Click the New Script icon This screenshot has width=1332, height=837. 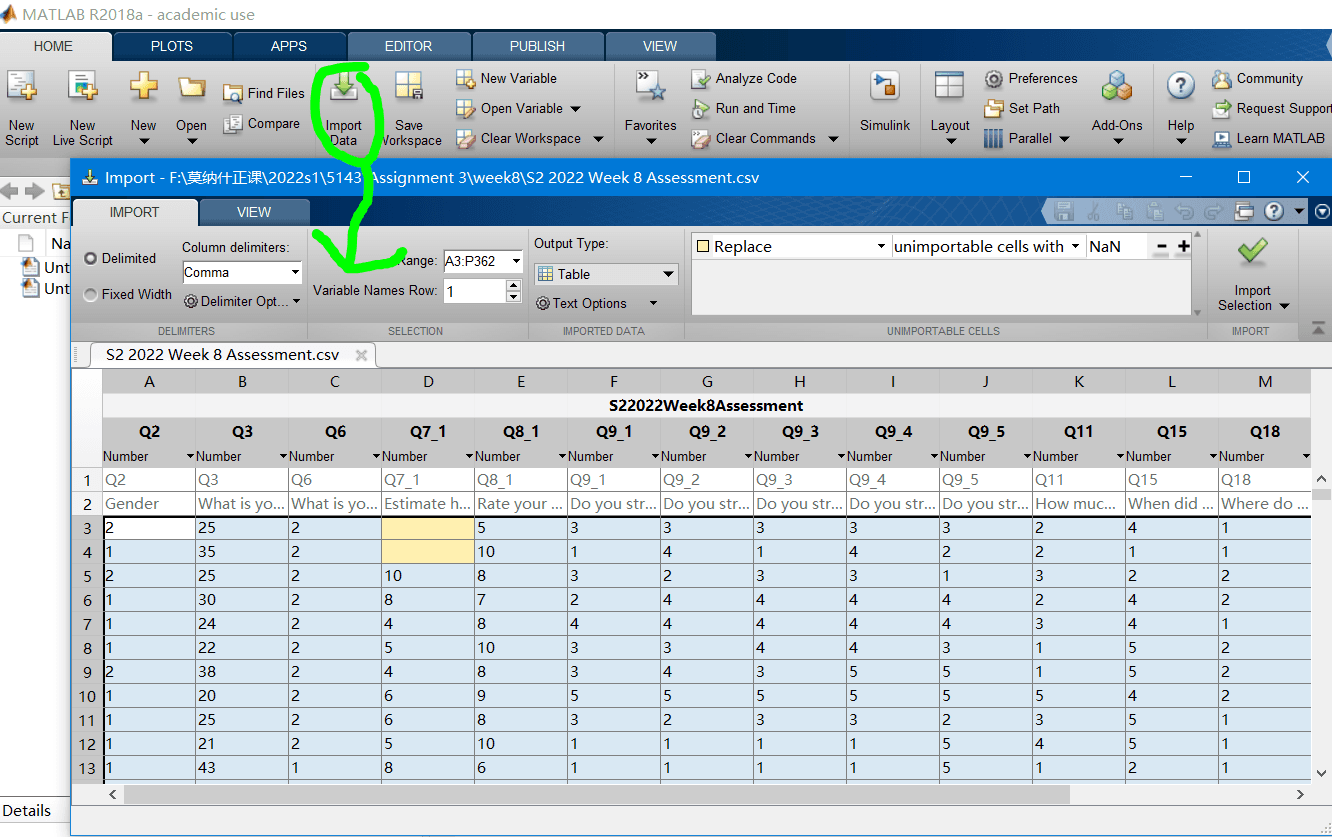(x=21, y=87)
